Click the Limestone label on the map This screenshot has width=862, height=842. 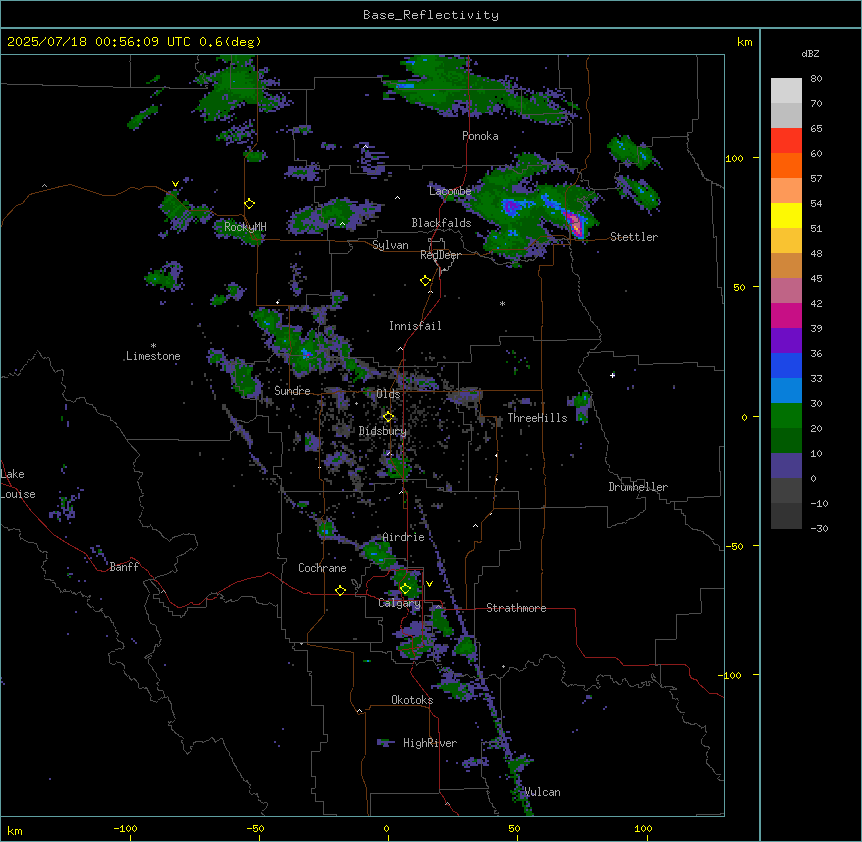153,356
